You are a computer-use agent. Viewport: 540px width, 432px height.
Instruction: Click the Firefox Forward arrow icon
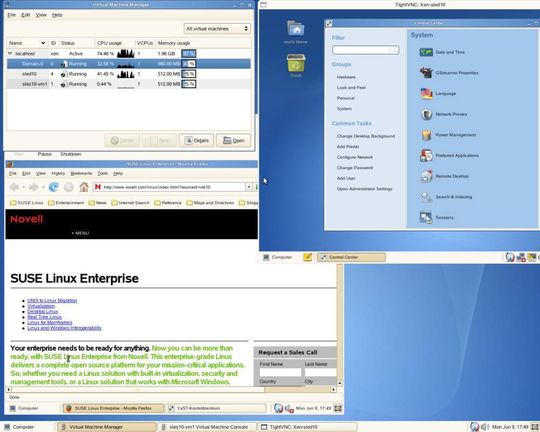[33, 187]
